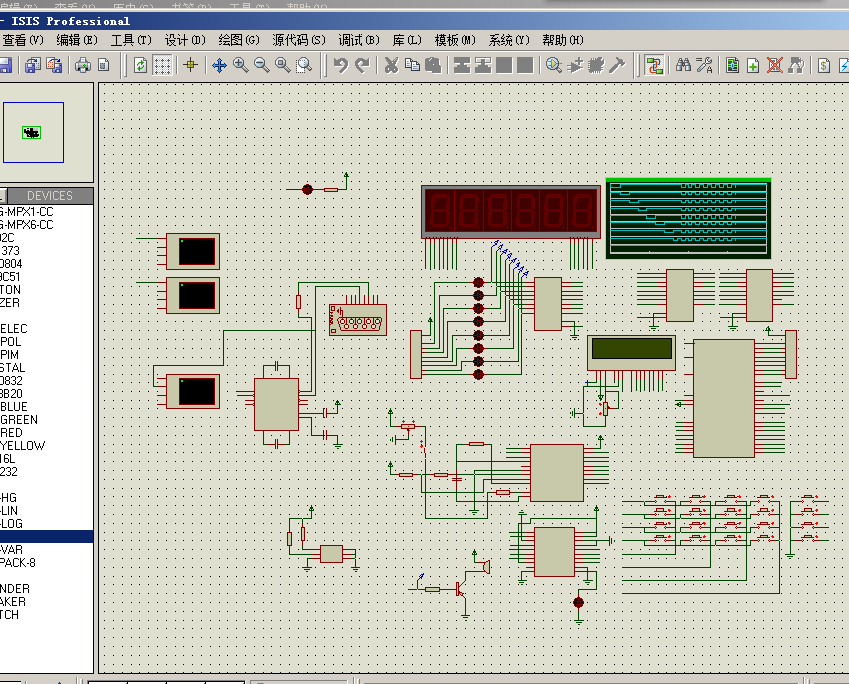Select the green LCD module component

[631, 353]
